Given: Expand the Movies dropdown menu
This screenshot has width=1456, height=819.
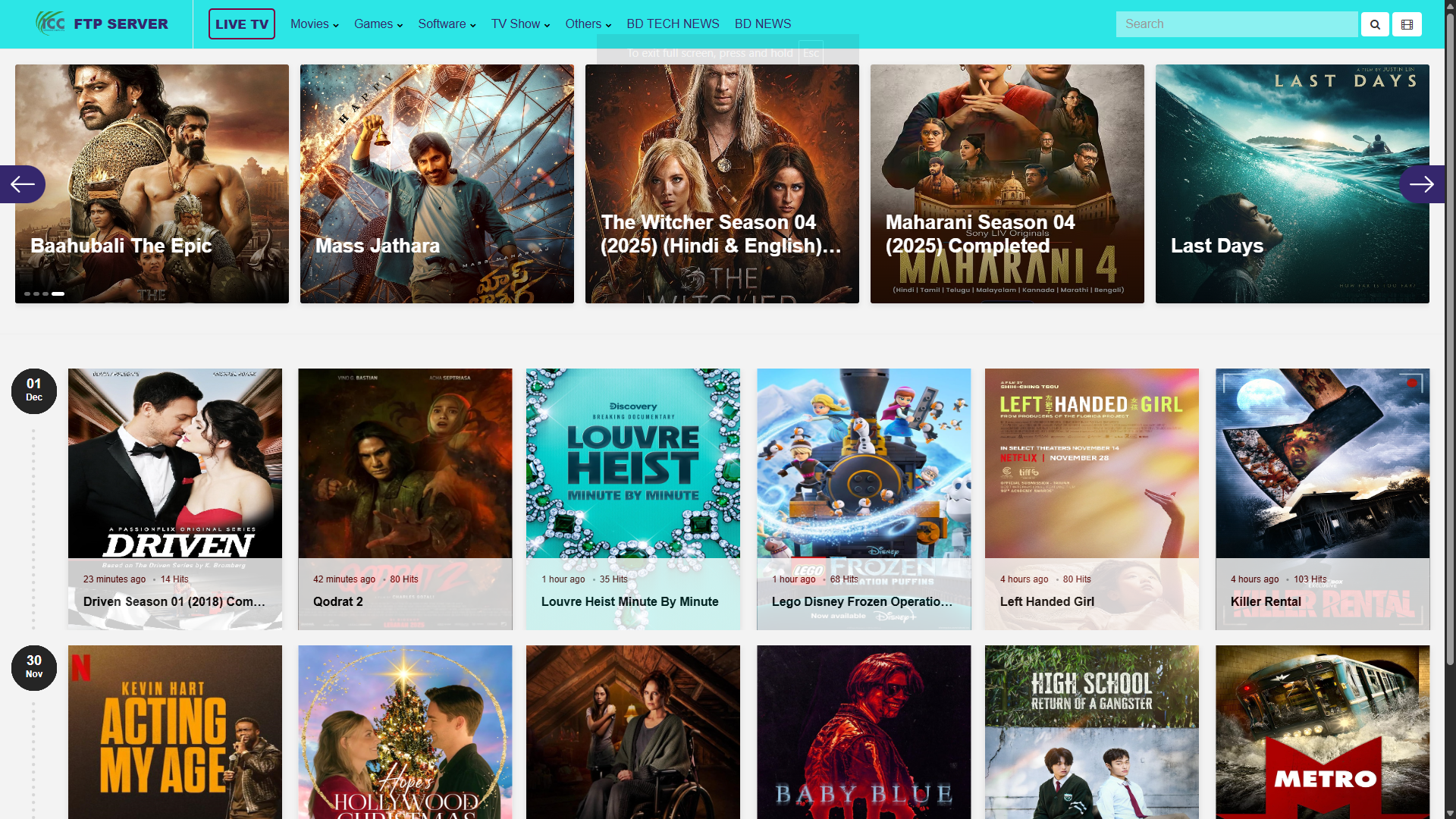Looking at the screenshot, I should tap(314, 24).
